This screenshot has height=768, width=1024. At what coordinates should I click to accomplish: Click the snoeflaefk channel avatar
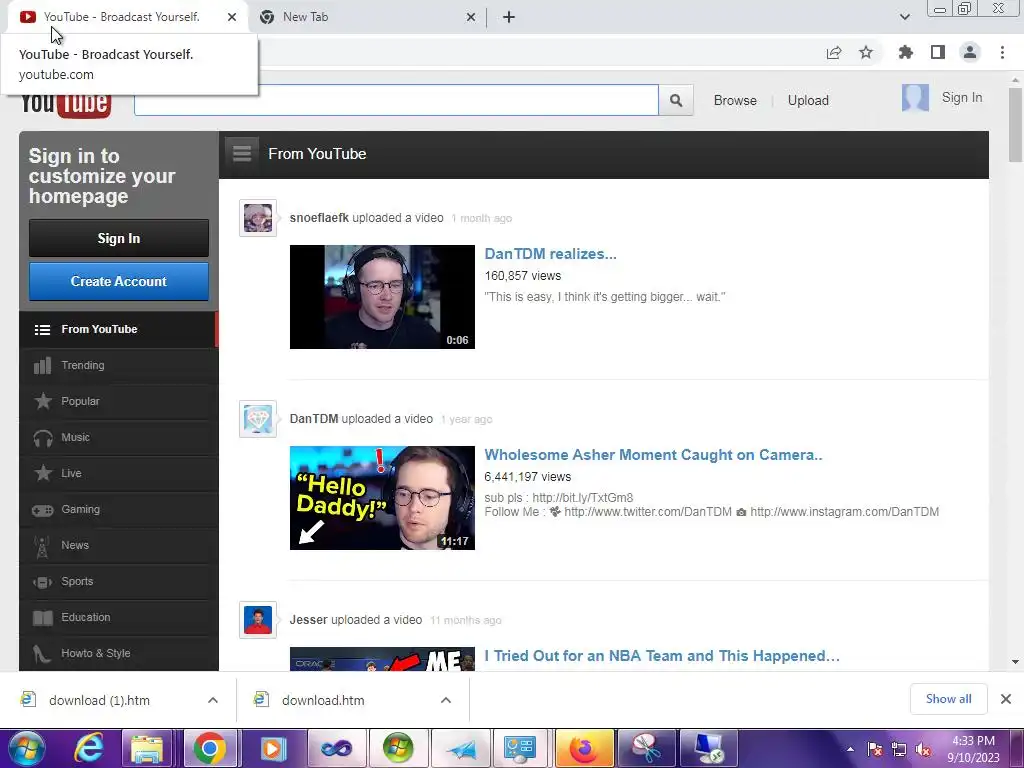(258, 218)
